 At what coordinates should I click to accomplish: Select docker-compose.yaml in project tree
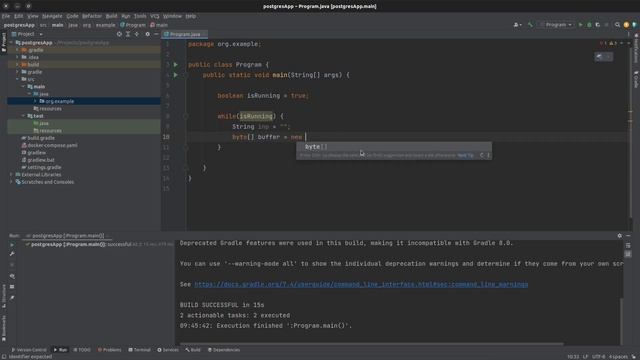[x=49, y=145]
